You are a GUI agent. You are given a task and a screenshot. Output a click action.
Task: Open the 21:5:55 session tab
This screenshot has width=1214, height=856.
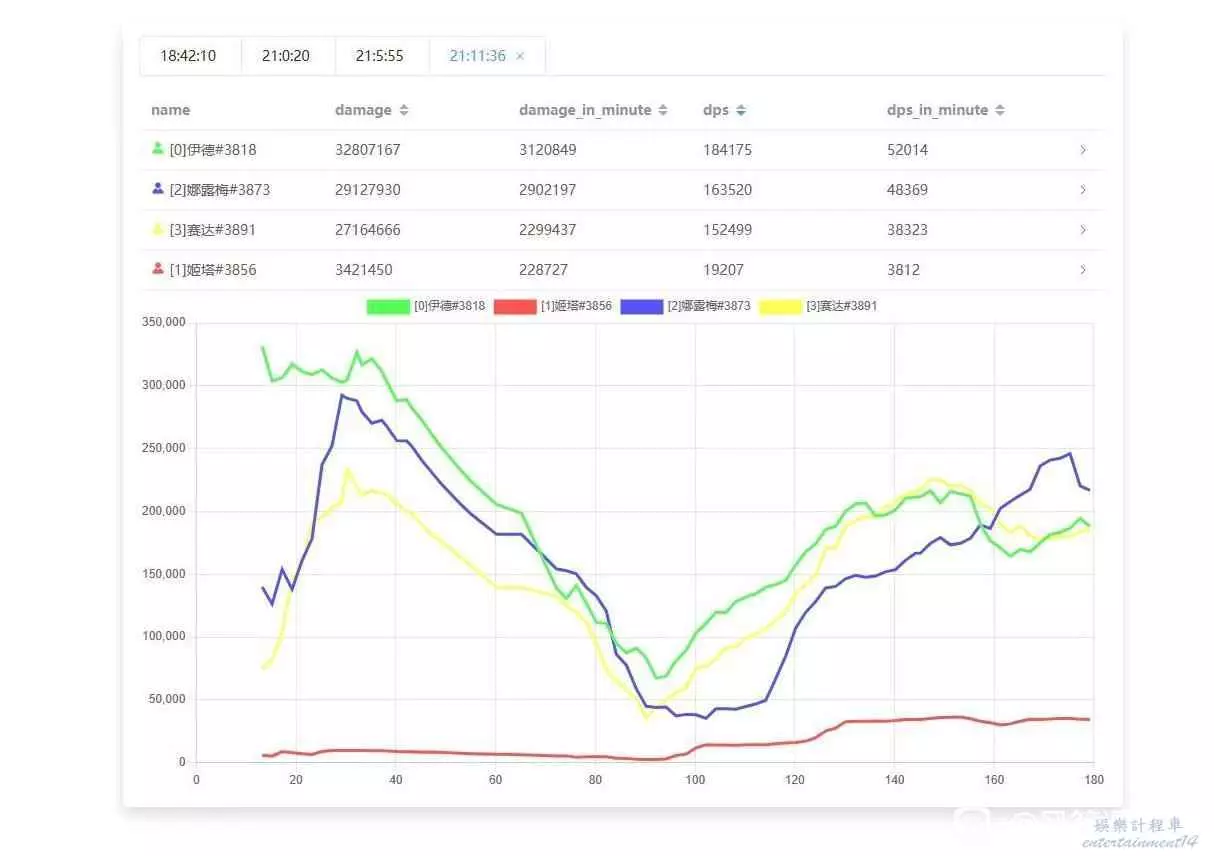pyautogui.click(x=380, y=56)
